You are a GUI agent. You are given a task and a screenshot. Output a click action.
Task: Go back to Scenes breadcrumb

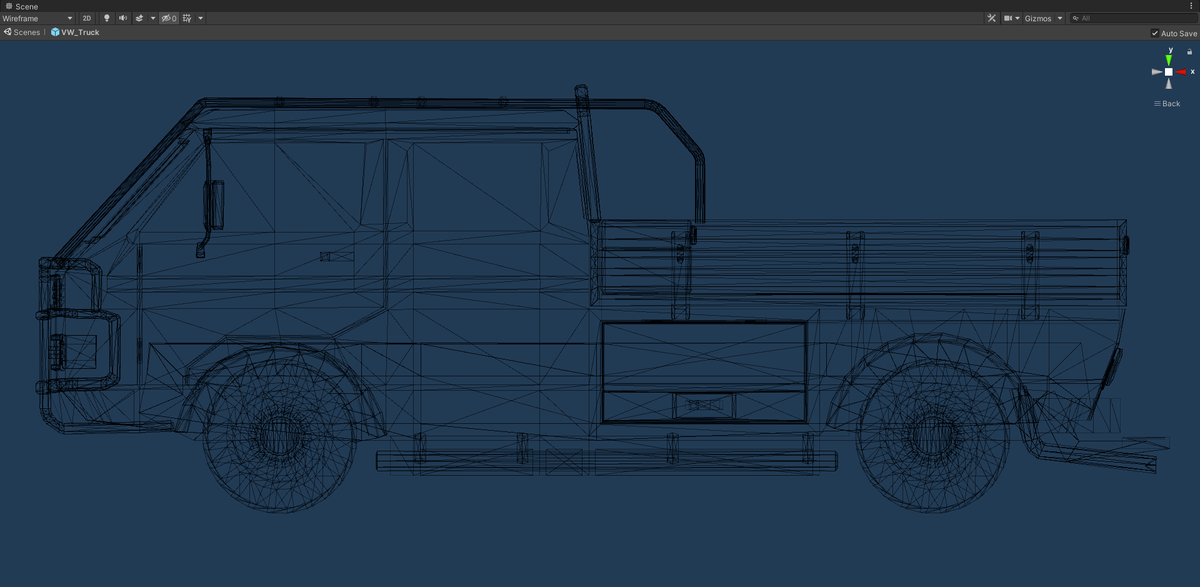(22, 32)
